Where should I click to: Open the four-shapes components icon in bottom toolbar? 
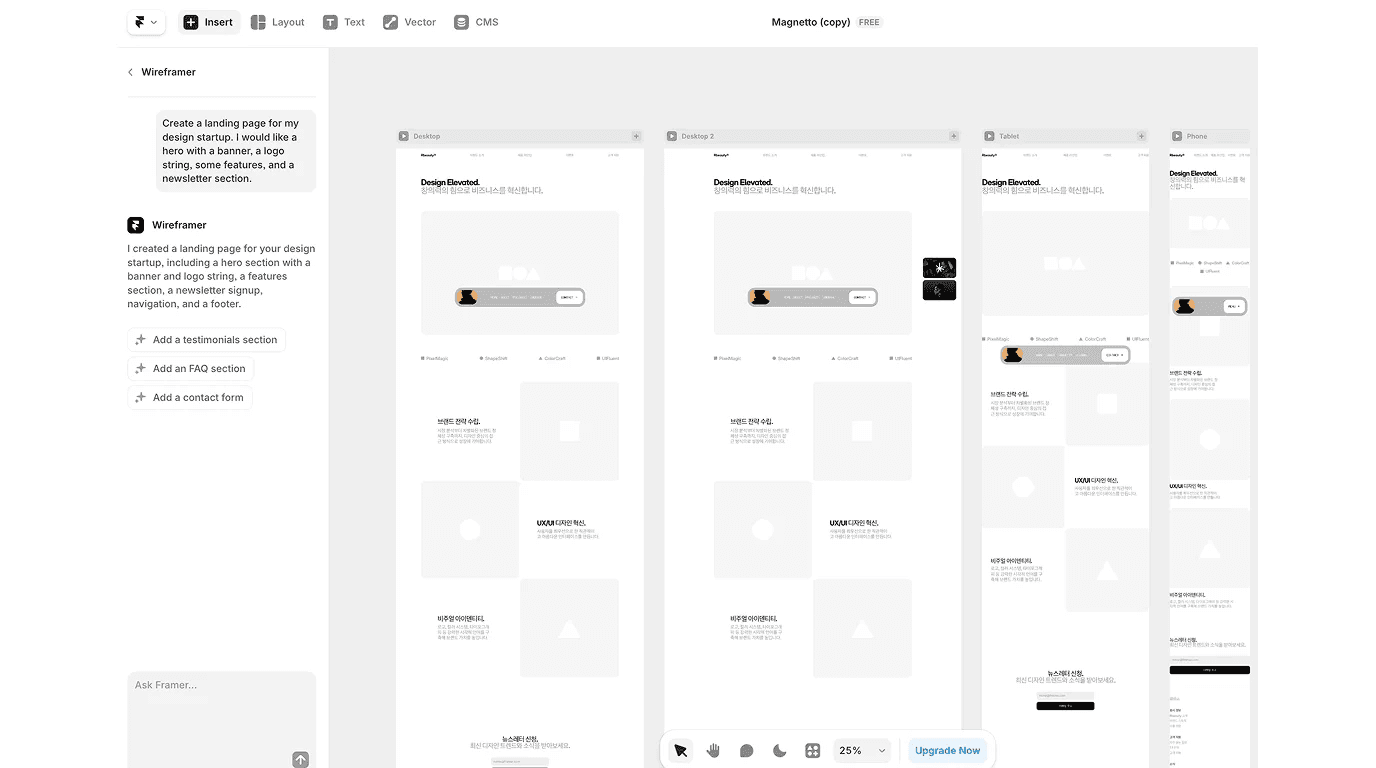[813, 750]
